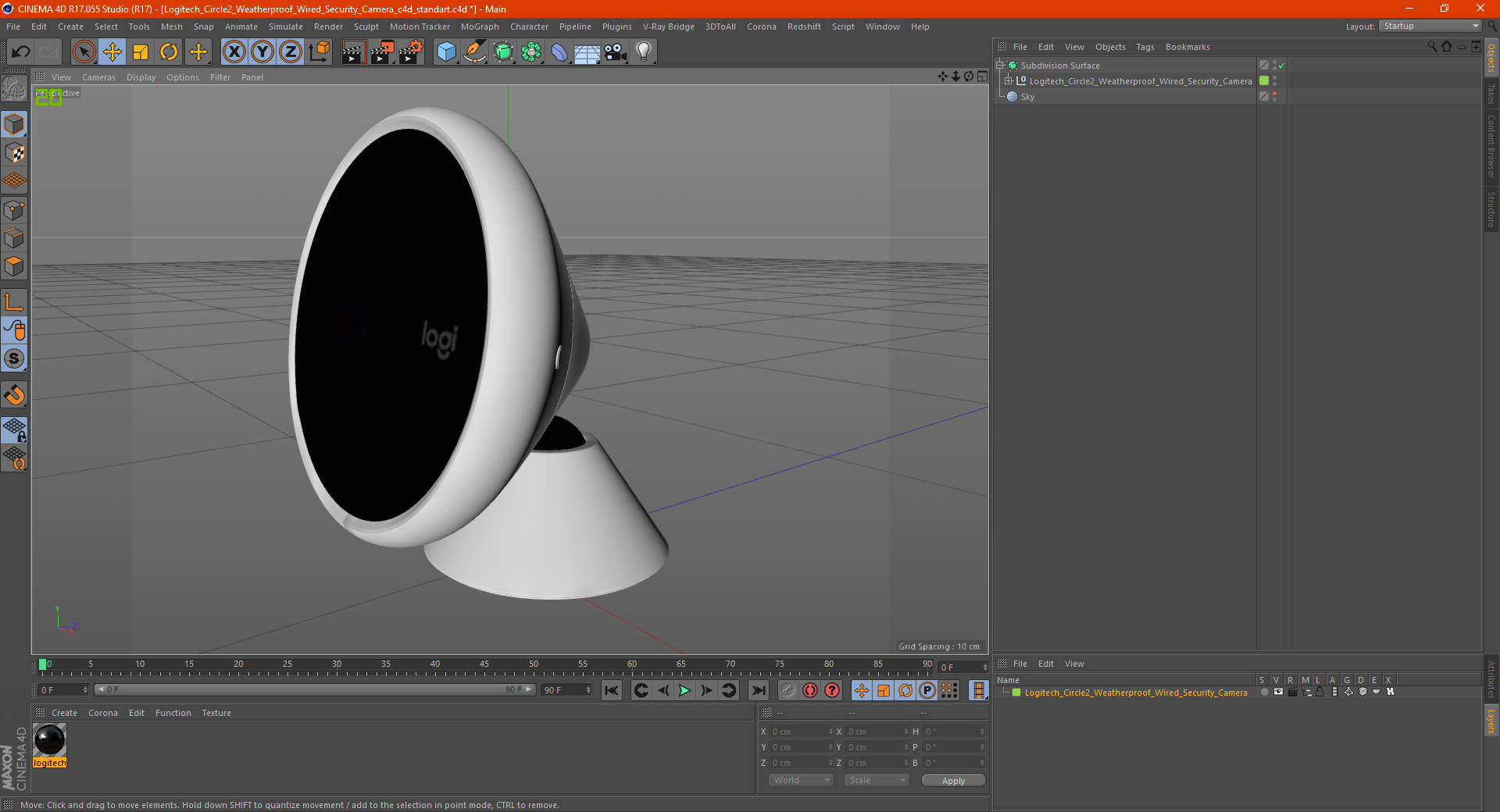Open the Spline pen tool
This screenshot has width=1500, height=812.
click(x=475, y=52)
